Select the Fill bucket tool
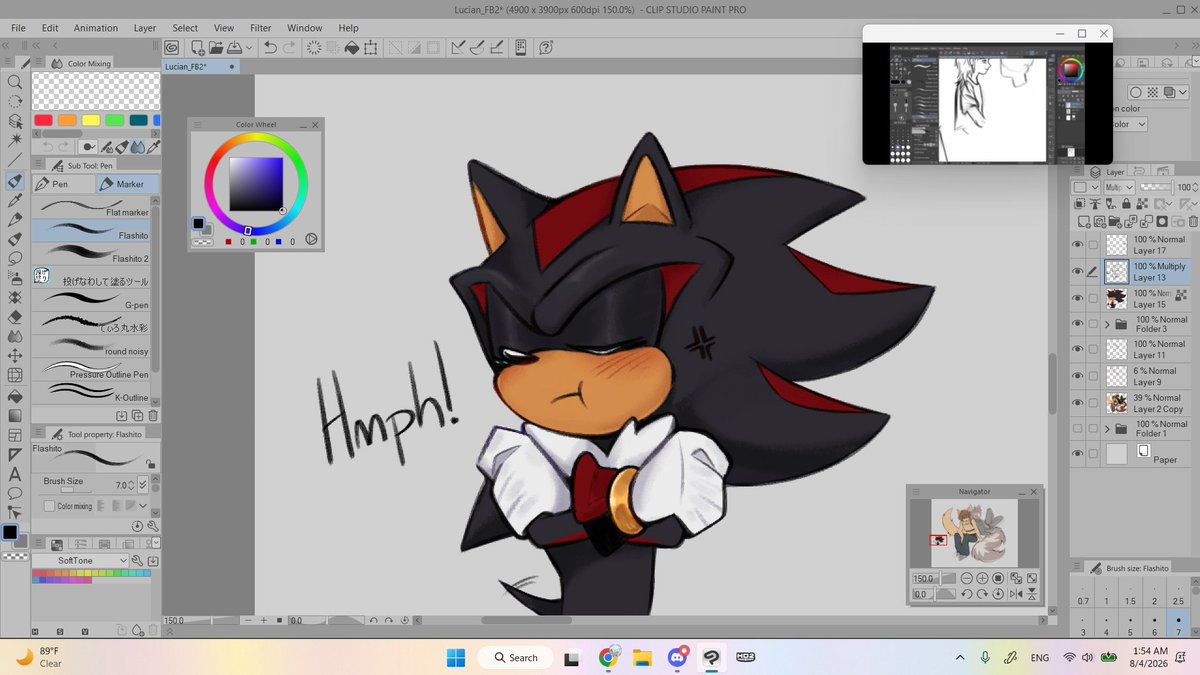 point(15,397)
